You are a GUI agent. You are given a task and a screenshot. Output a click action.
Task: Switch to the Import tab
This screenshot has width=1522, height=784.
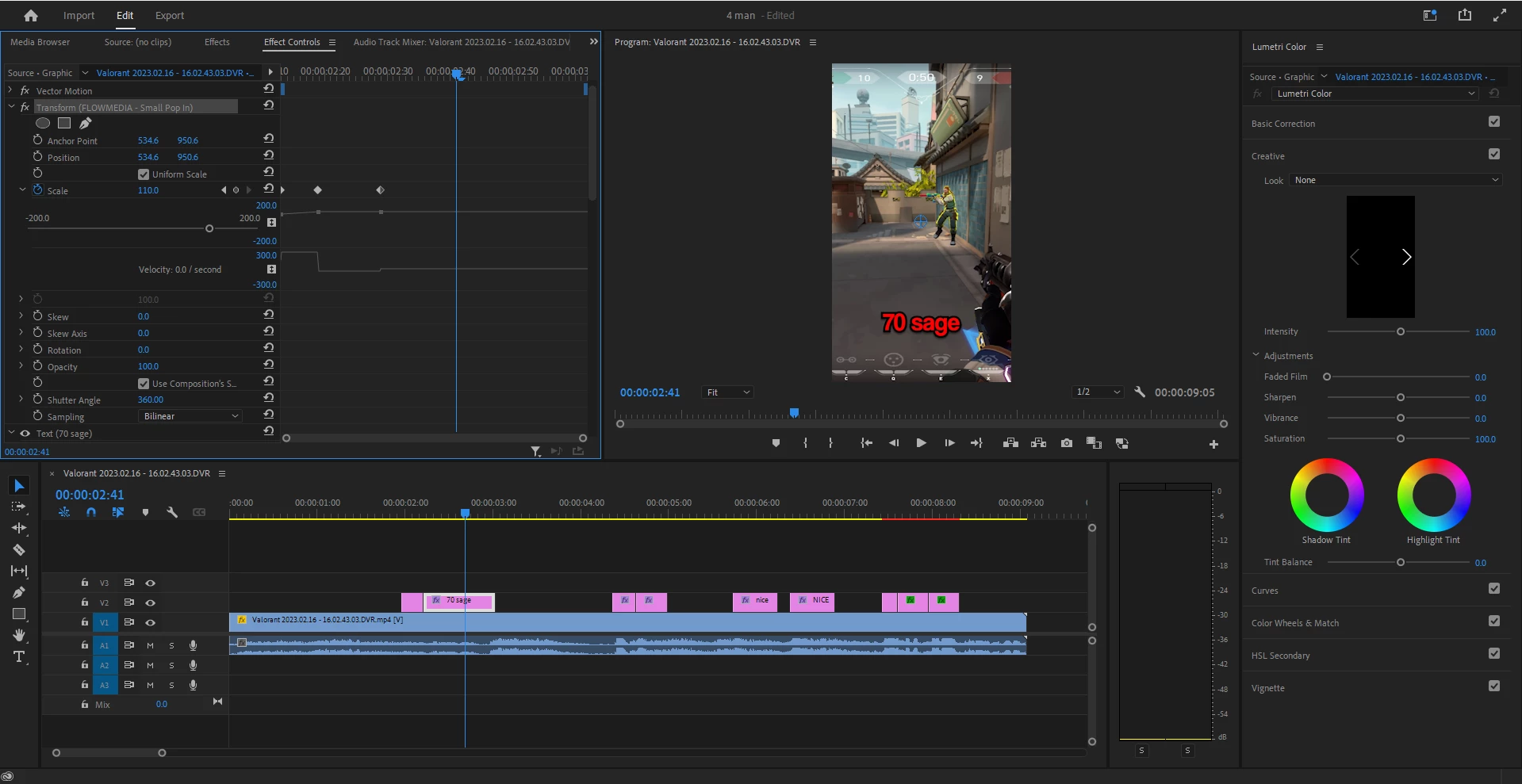pyautogui.click(x=79, y=15)
